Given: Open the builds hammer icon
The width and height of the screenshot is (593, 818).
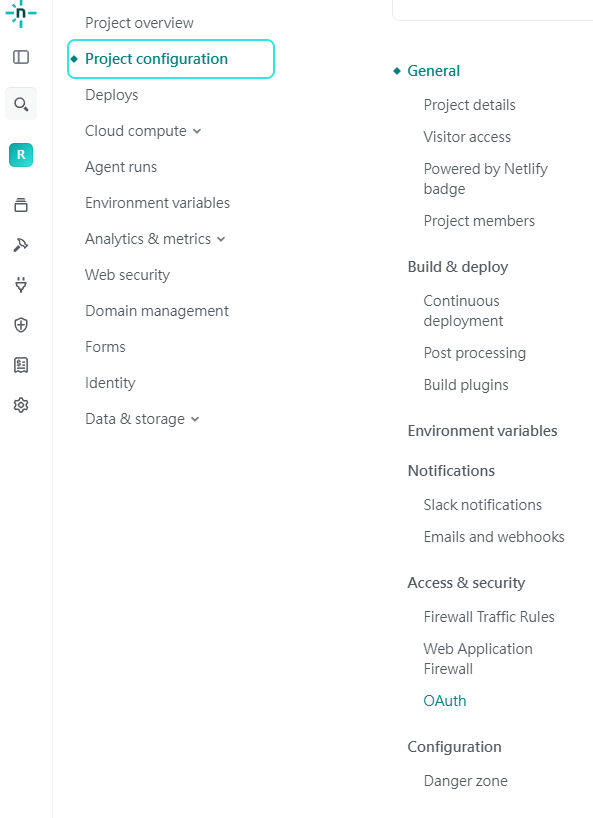Looking at the screenshot, I should click(21, 245).
